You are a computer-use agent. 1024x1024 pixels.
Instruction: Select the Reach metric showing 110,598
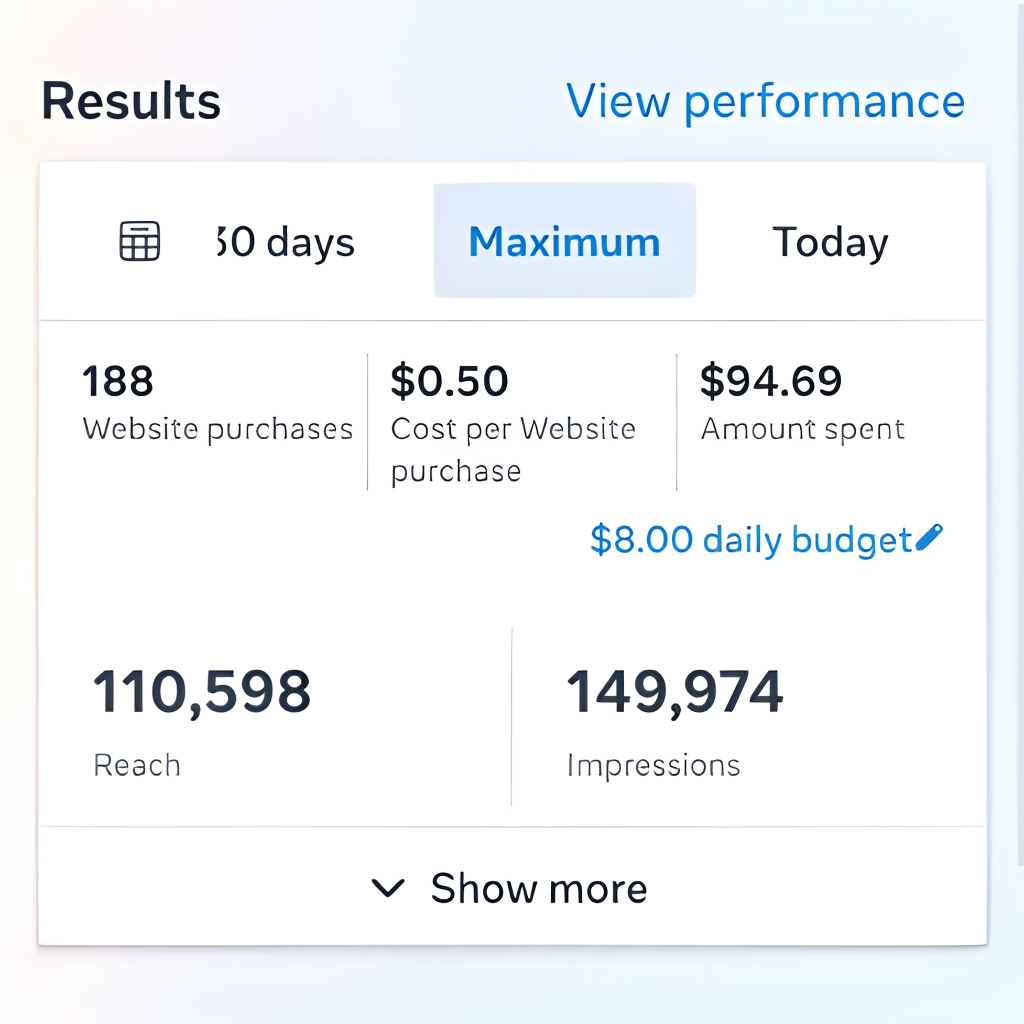click(201, 689)
